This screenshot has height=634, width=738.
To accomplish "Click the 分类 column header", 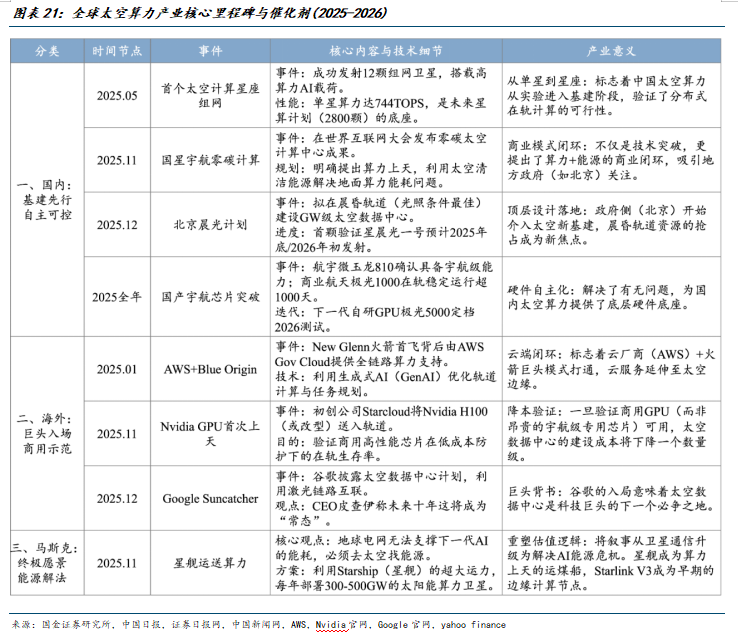I will pos(47,49).
